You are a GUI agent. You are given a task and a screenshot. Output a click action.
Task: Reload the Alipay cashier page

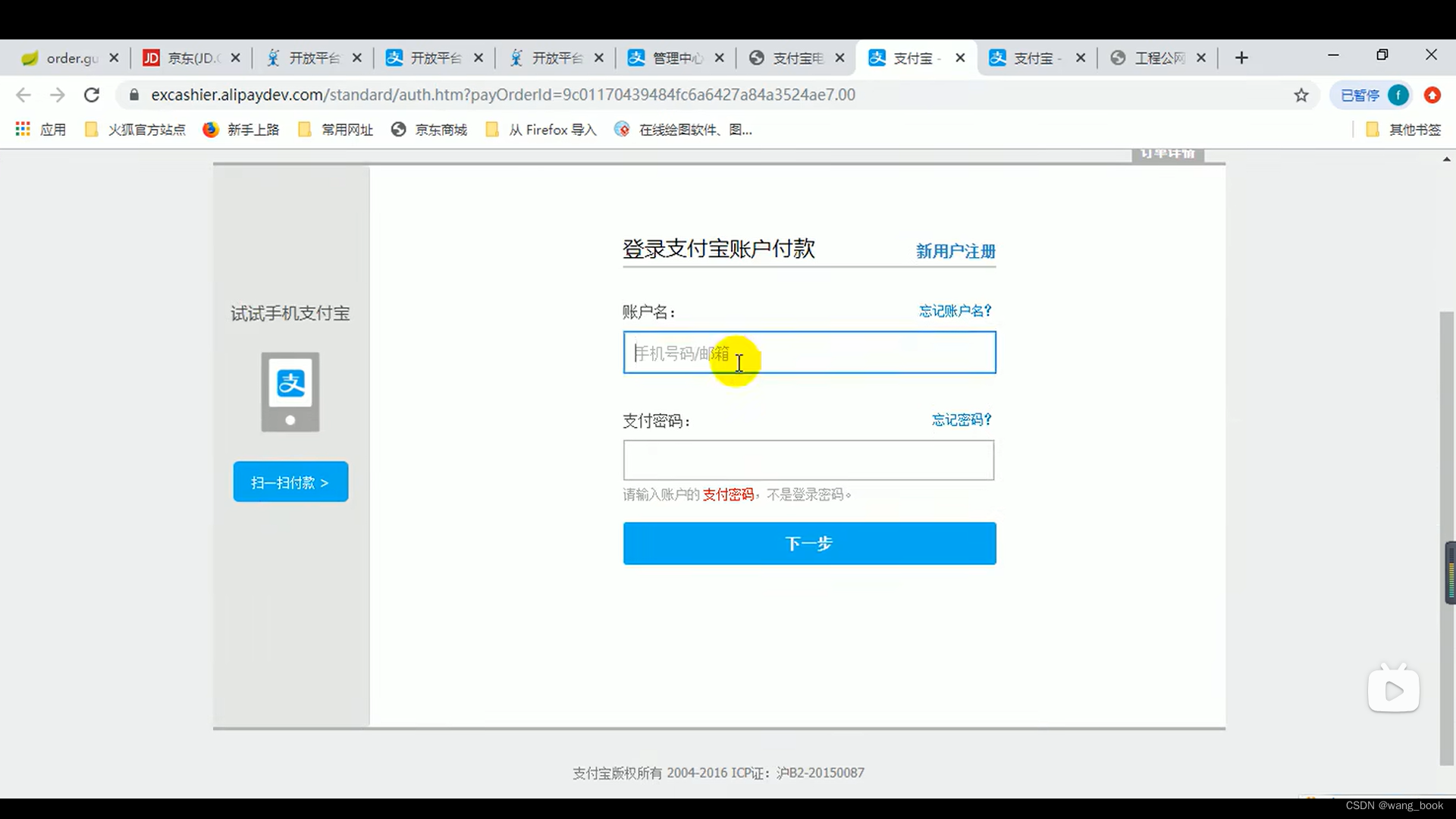[92, 95]
